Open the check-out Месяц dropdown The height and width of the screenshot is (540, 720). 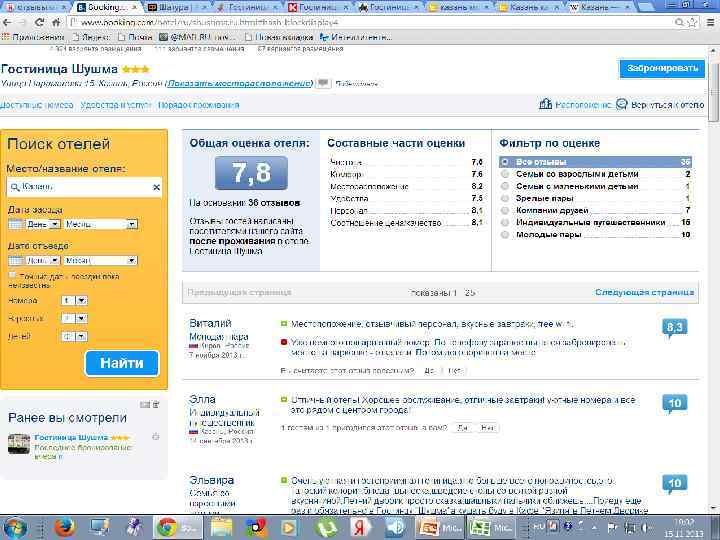[101, 260]
